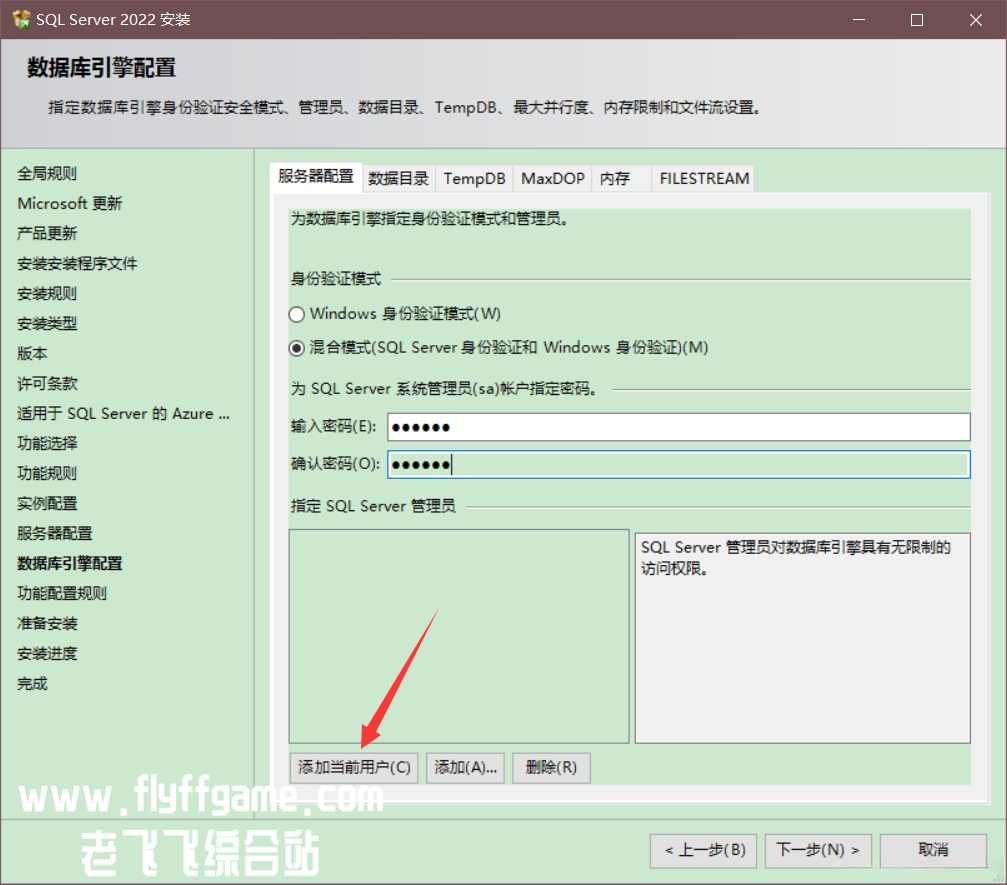Screen dimensions: 1007x885
Task: Click the 功能选择 step
Action: click(47, 444)
